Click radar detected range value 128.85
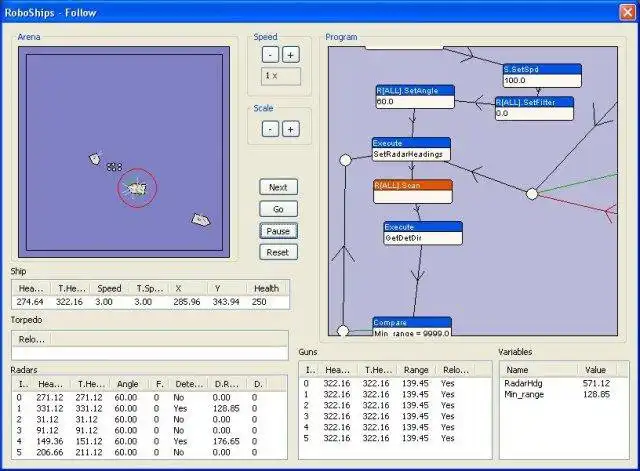The image size is (640, 471). click(x=226, y=409)
